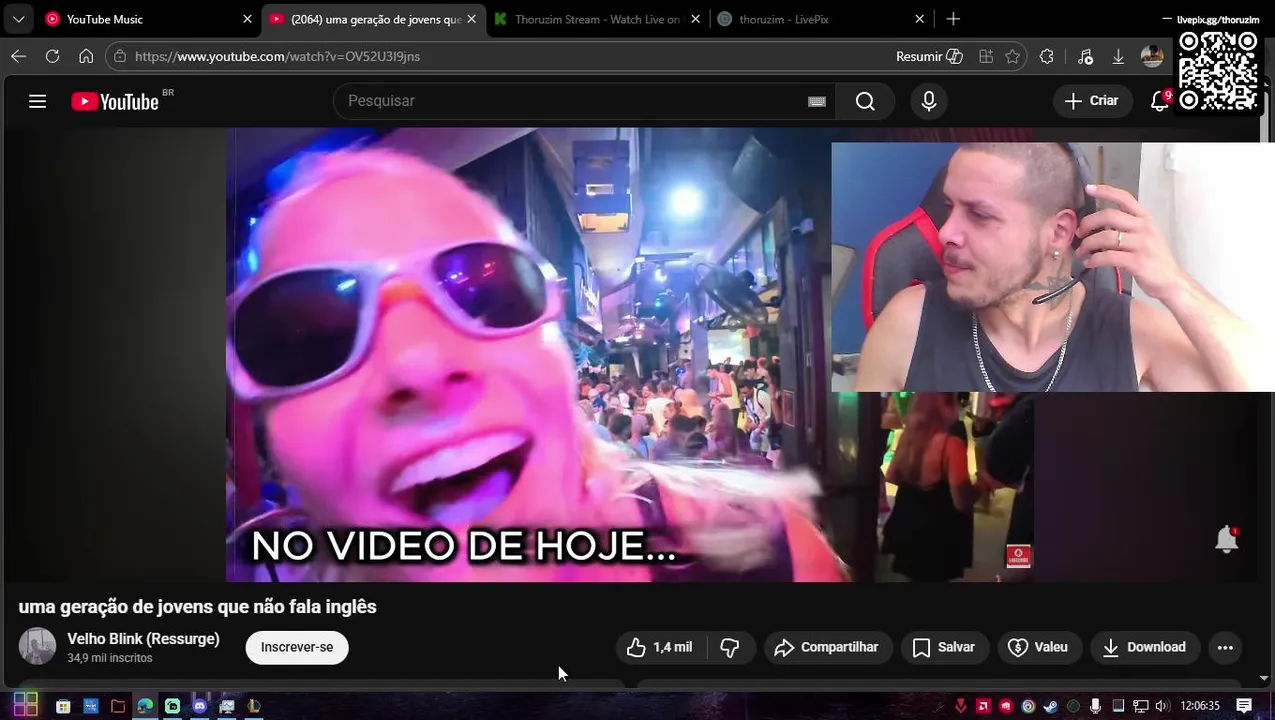Open the on-screen keyboard in search box
The width and height of the screenshot is (1275, 720).
817,101
